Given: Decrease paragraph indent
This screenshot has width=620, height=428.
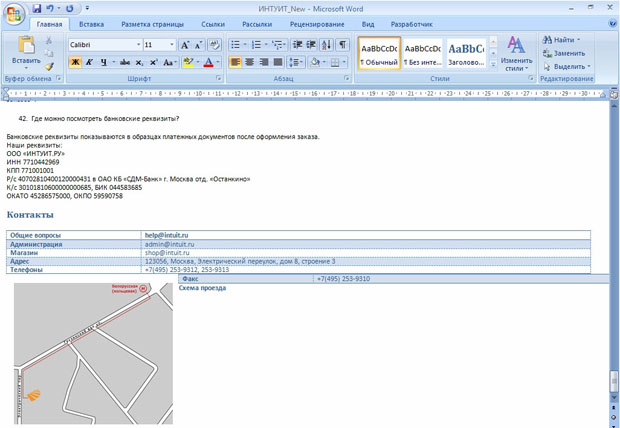Looking at the screenshot, I should pyautogui.click(x=297, y=45).
